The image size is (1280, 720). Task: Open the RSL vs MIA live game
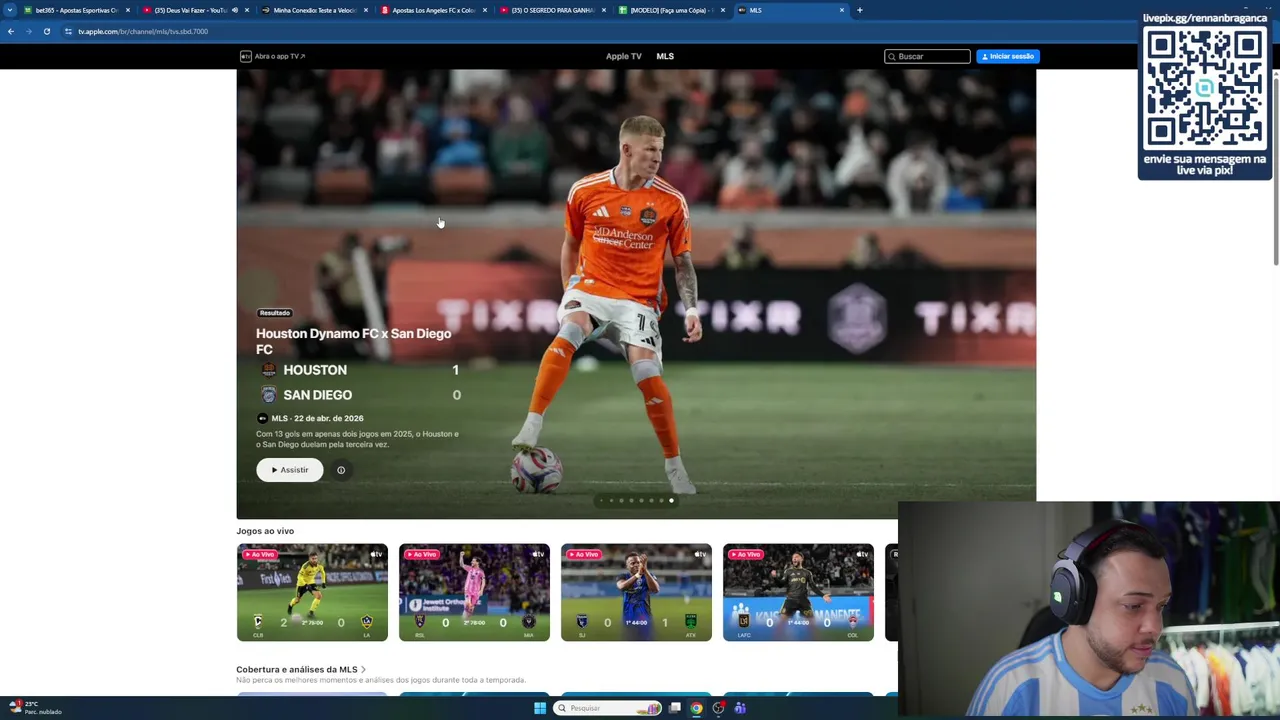[x=474, y=592]
